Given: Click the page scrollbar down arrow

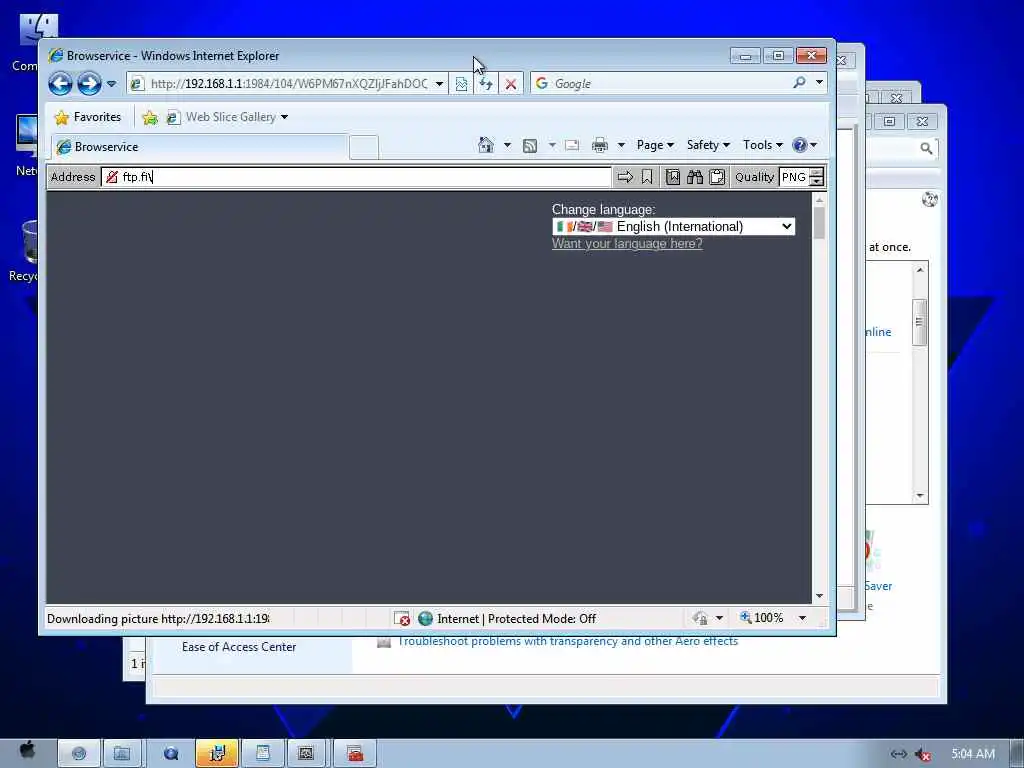Looking at the screenshot, I should pos(819,596).
